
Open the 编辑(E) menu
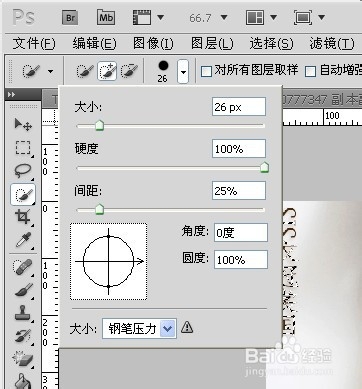(95, 44)
